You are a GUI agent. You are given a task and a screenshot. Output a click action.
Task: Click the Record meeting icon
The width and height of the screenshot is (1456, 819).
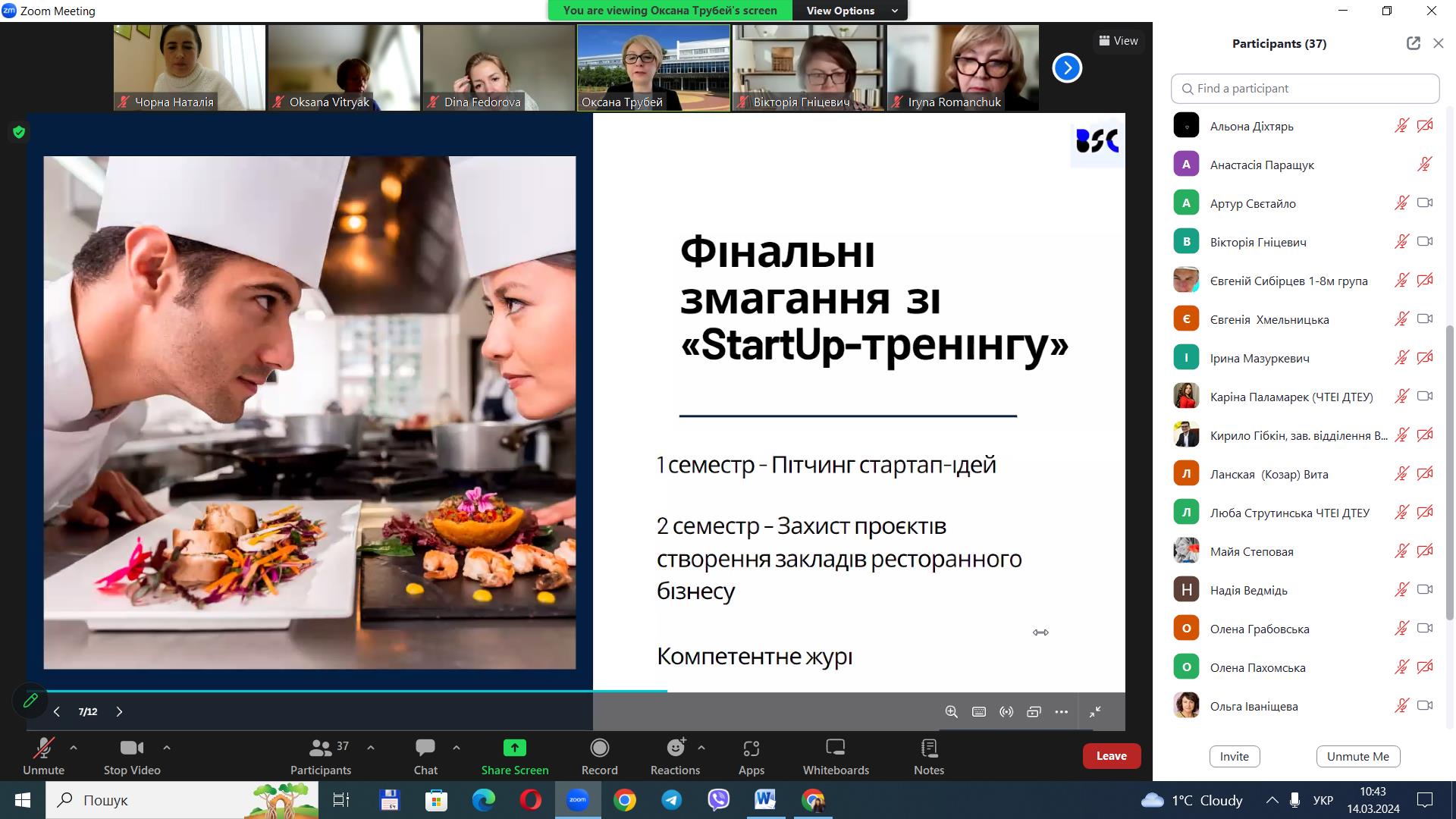599,748
